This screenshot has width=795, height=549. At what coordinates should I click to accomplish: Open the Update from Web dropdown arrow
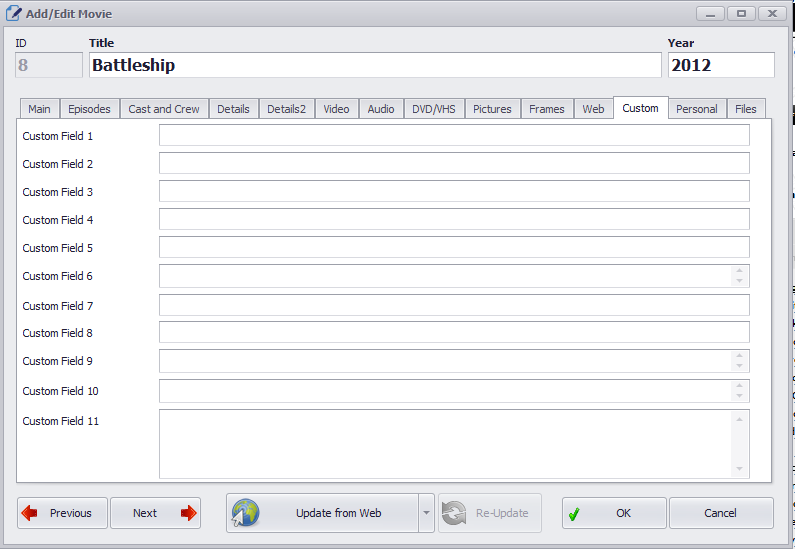(426, 513)
